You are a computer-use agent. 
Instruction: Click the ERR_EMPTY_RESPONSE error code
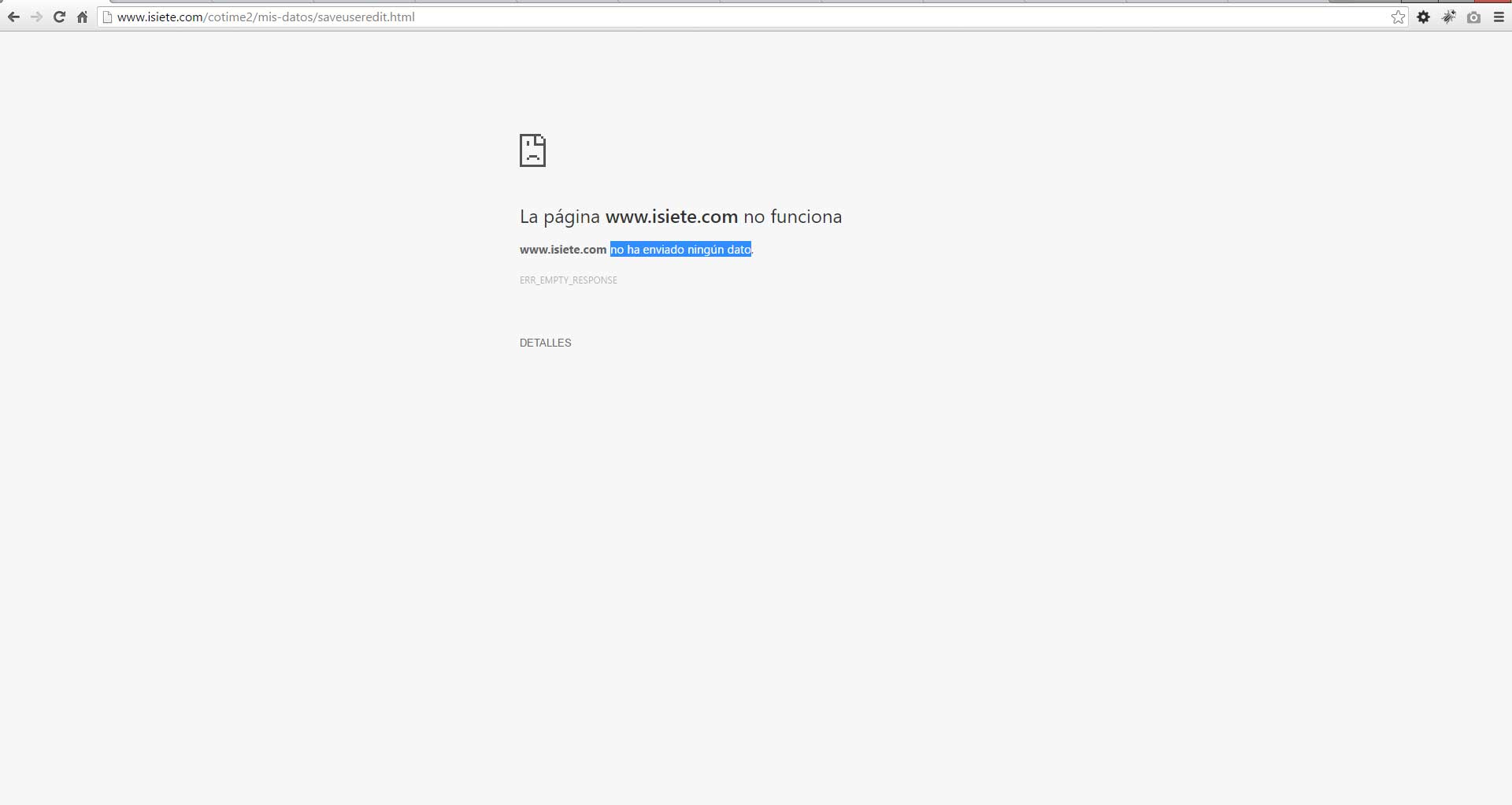[568, 280]
